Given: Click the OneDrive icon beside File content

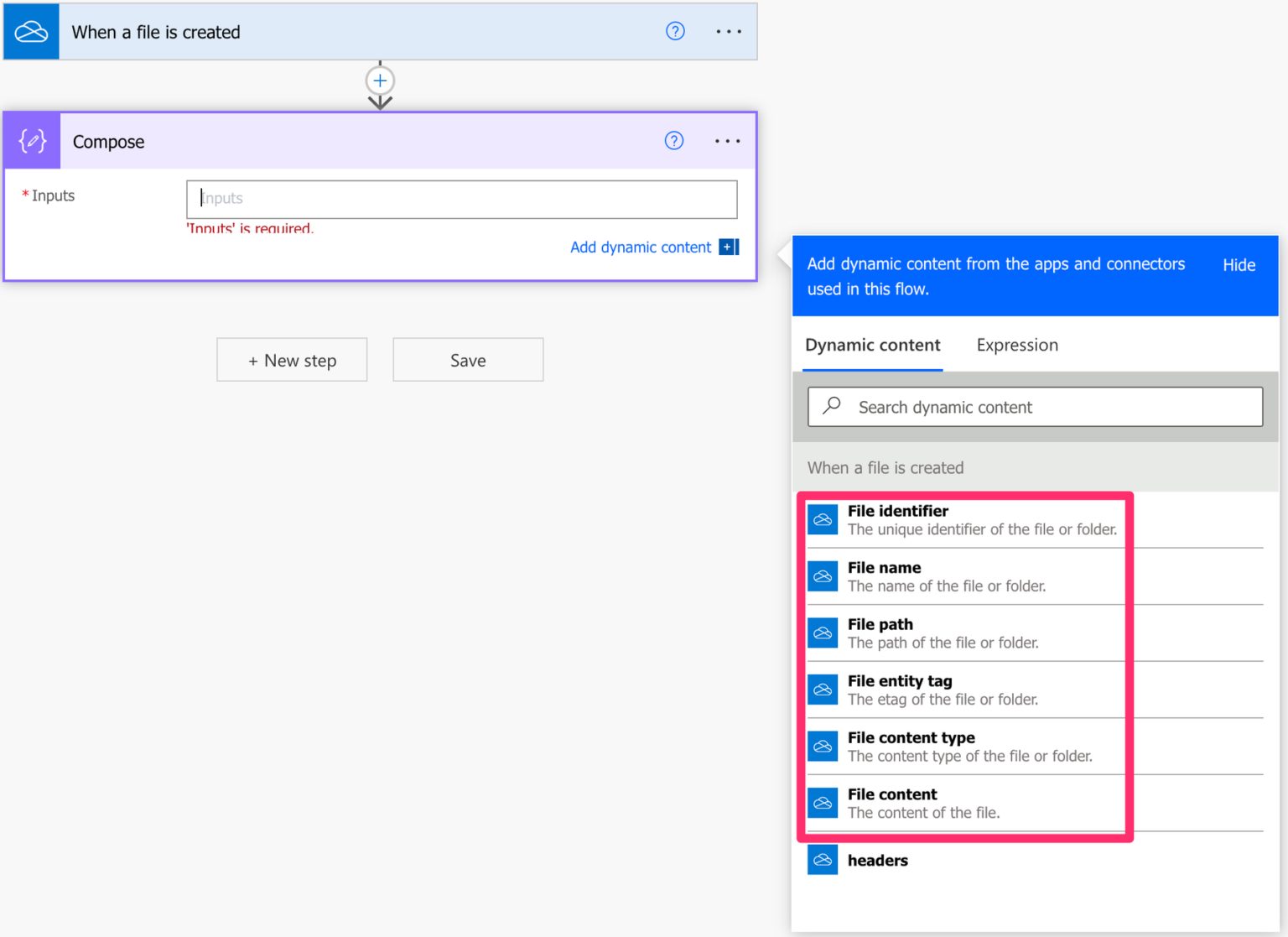Looking at the screenshot, I should pyautogui.click(x=823, y=802).
